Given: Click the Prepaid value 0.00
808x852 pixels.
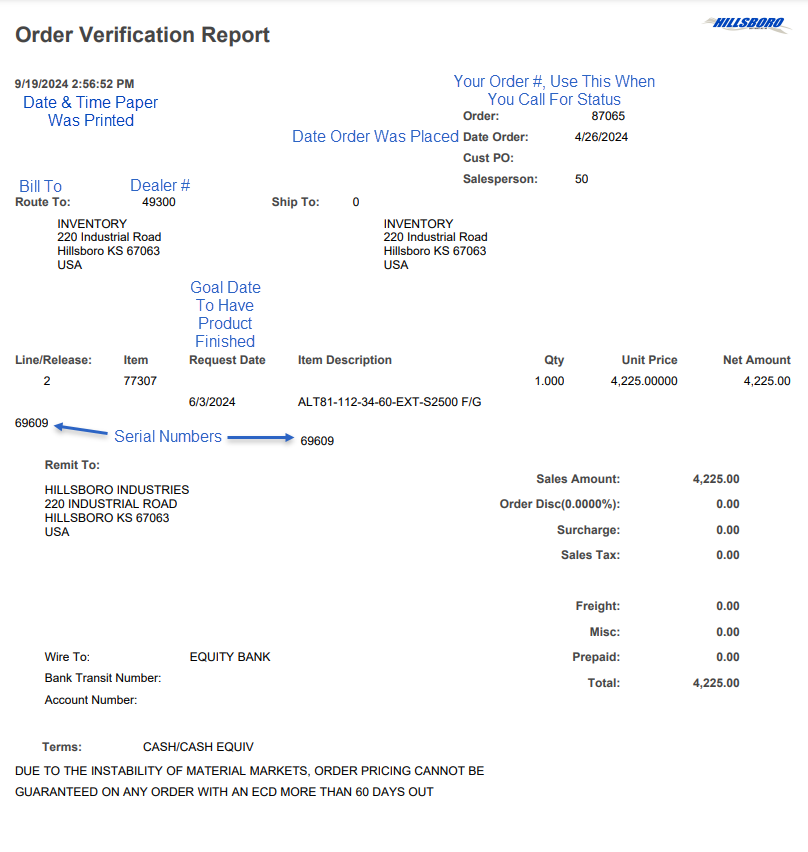Looking at the screenshot, I should point(728,657).
